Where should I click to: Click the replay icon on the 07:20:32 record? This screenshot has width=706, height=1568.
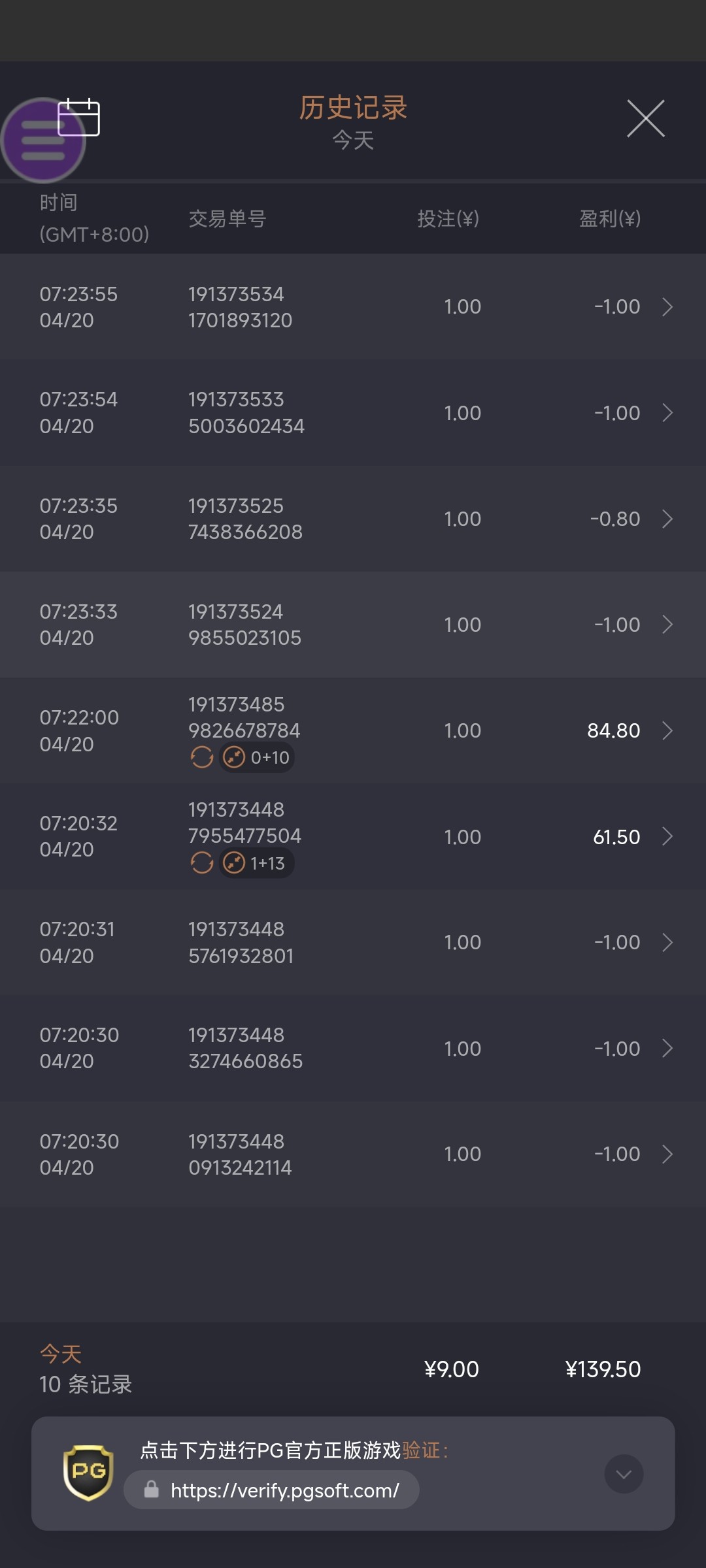202,863
